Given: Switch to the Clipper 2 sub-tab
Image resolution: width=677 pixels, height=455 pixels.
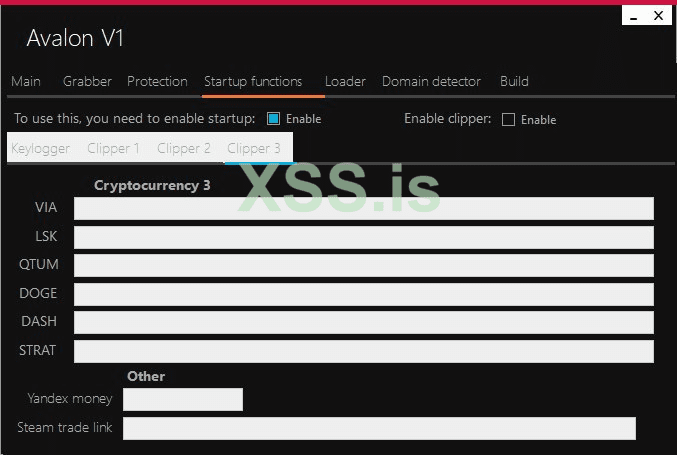Looking at the screenshot, I should [183, 149].
